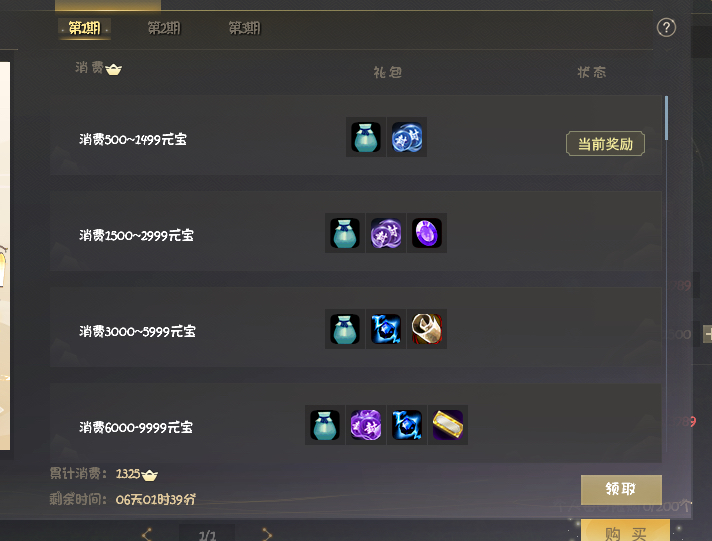Select purple seal flower in 6000-9999 row
Image resolution: width=712 pixels, height=541 pixels.
(366, 425)
